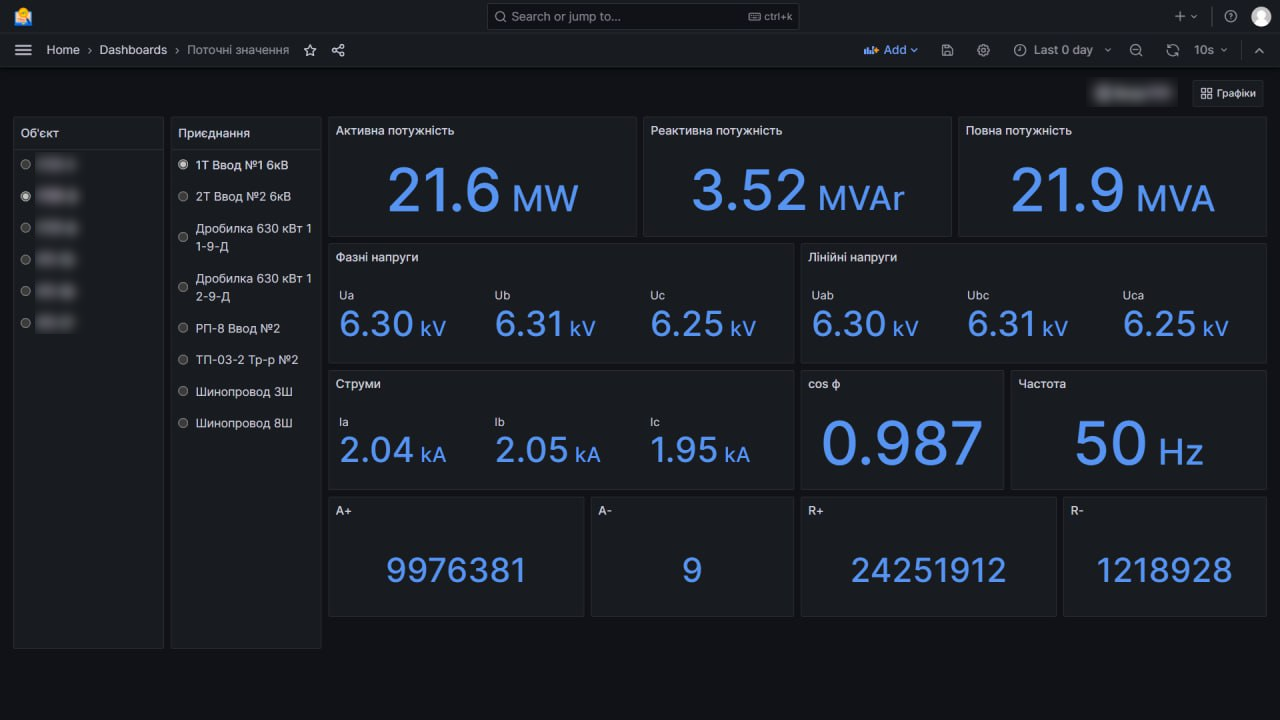Screen dimensions: 1280x720
Task: Click the refresh dashboard icon
Action: 1173,50
